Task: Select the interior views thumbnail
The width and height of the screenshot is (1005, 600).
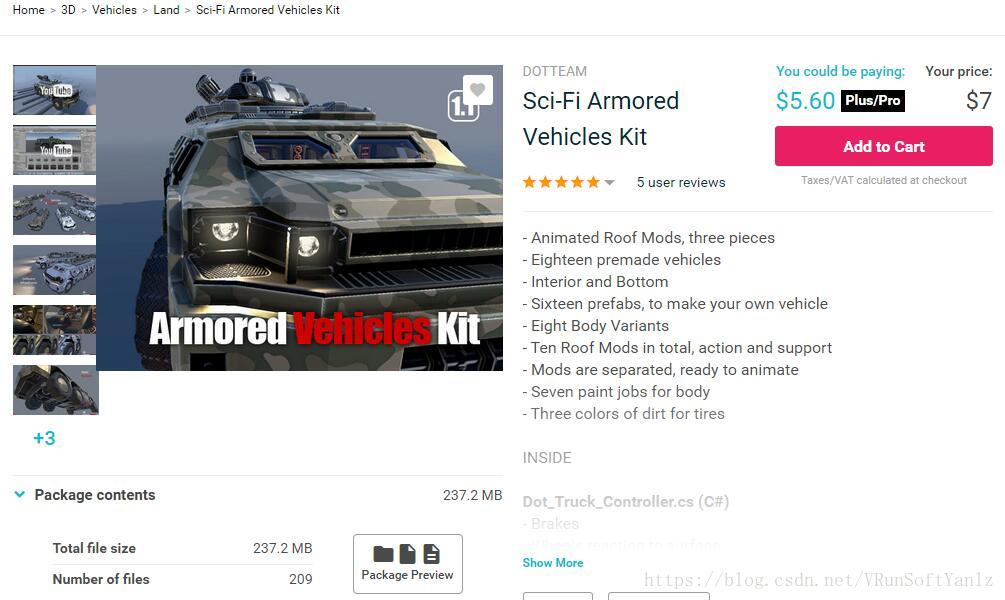Action: pos(54,330)
